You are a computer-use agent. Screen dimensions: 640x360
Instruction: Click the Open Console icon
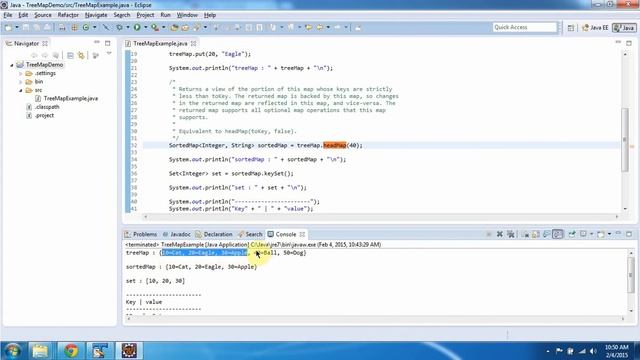[x=601, y=234]
